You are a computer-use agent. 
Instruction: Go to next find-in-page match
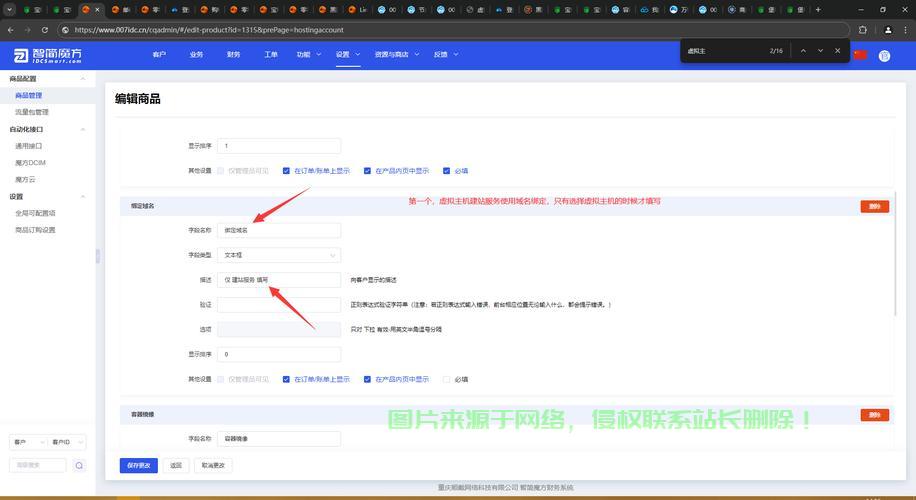coord(820,51)
